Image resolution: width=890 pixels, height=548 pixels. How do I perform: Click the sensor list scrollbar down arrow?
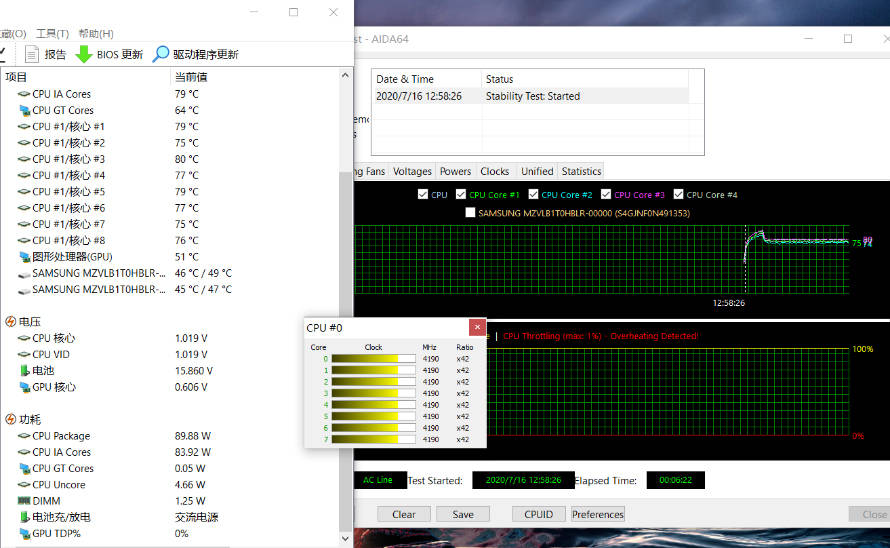click(x=345, y=538)
